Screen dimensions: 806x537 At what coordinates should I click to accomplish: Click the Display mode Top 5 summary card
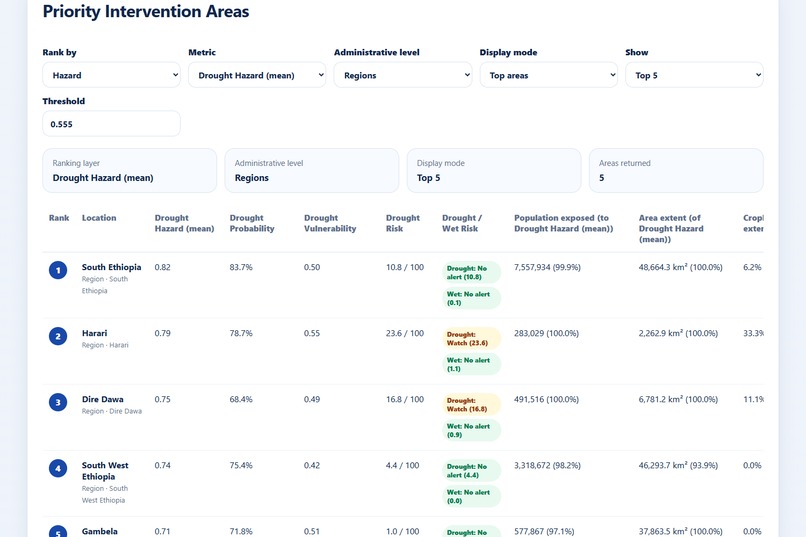click(x=494, y=171)
